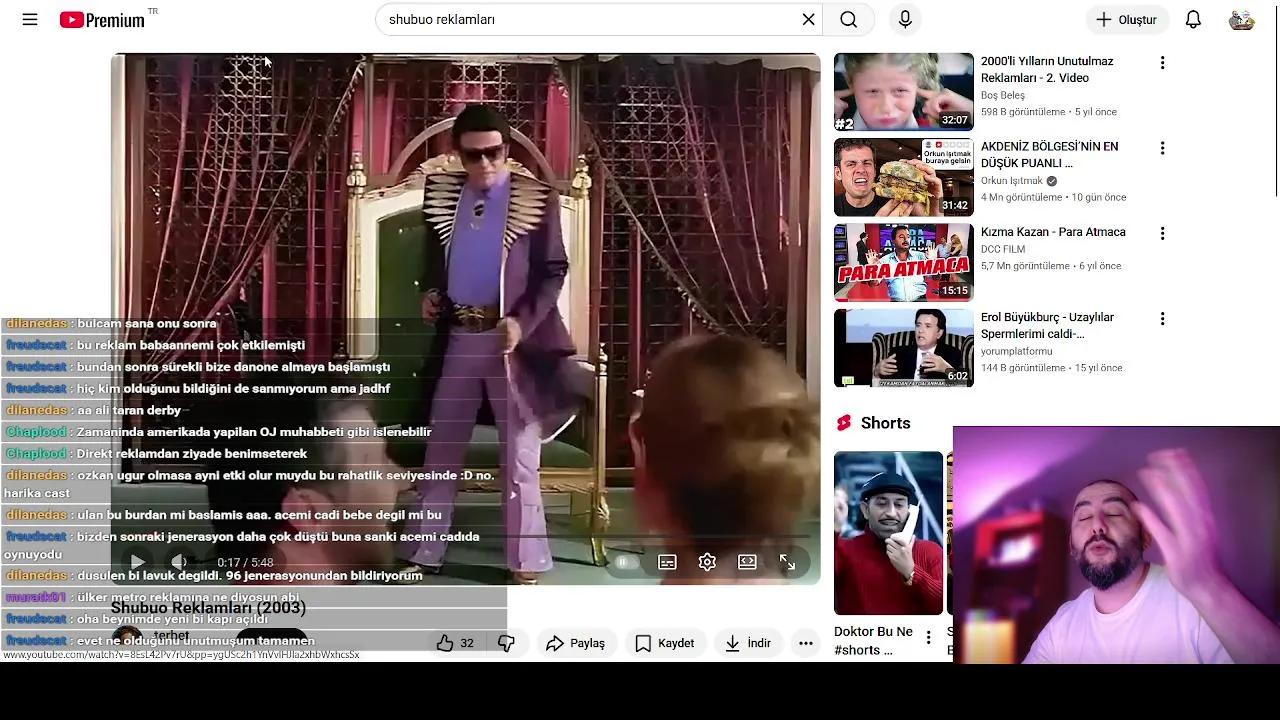The height and width of the screenshot is (720, 1280).
Task: Click the 15:15 duration badge
Action: (955, 291)
